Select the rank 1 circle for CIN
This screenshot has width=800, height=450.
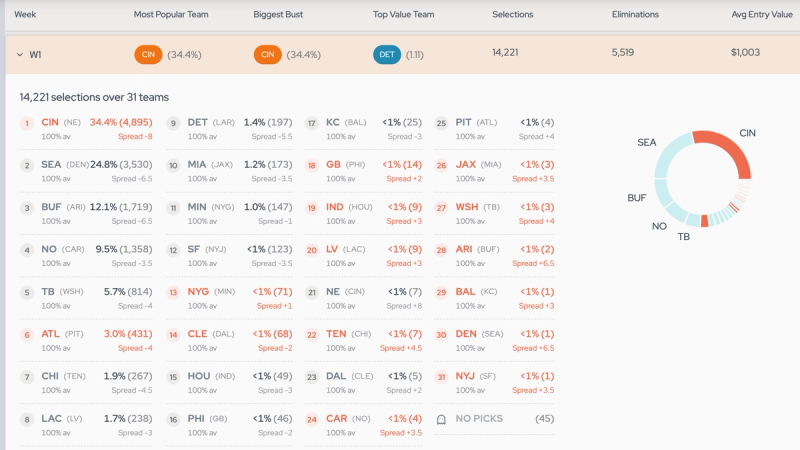click(27, 123)
